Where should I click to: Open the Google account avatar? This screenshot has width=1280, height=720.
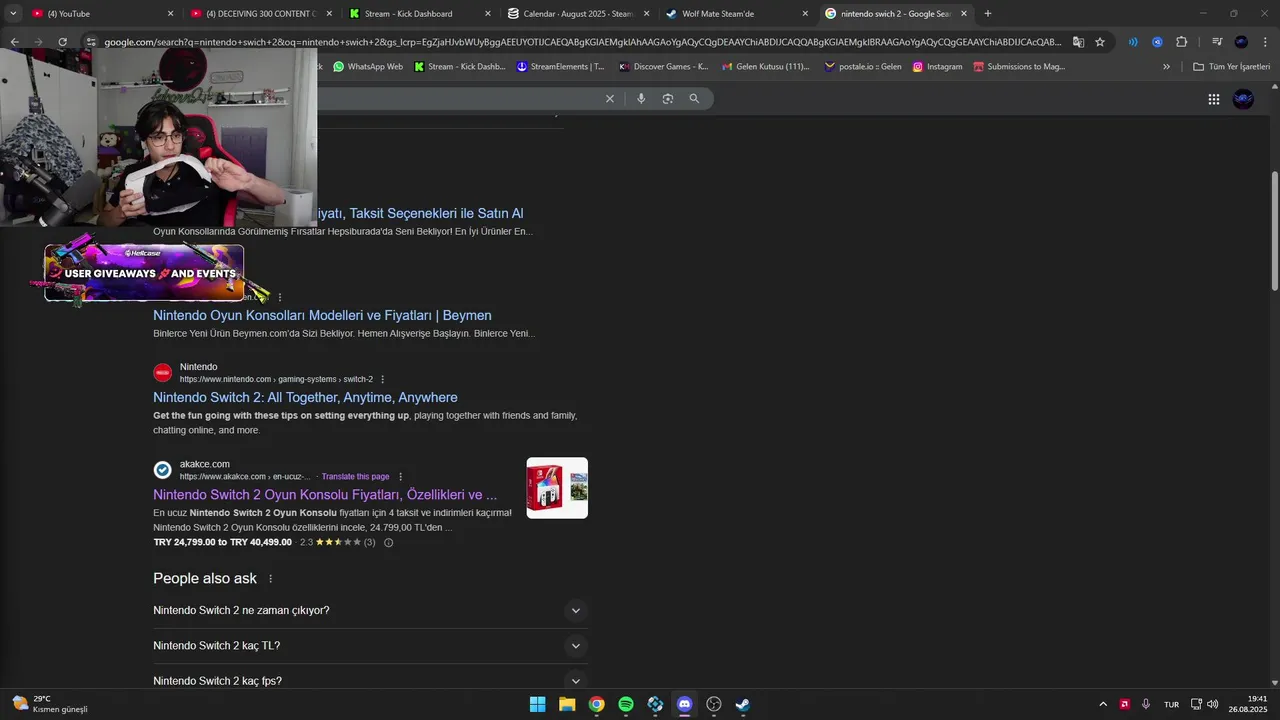(x=1243, y=99)
